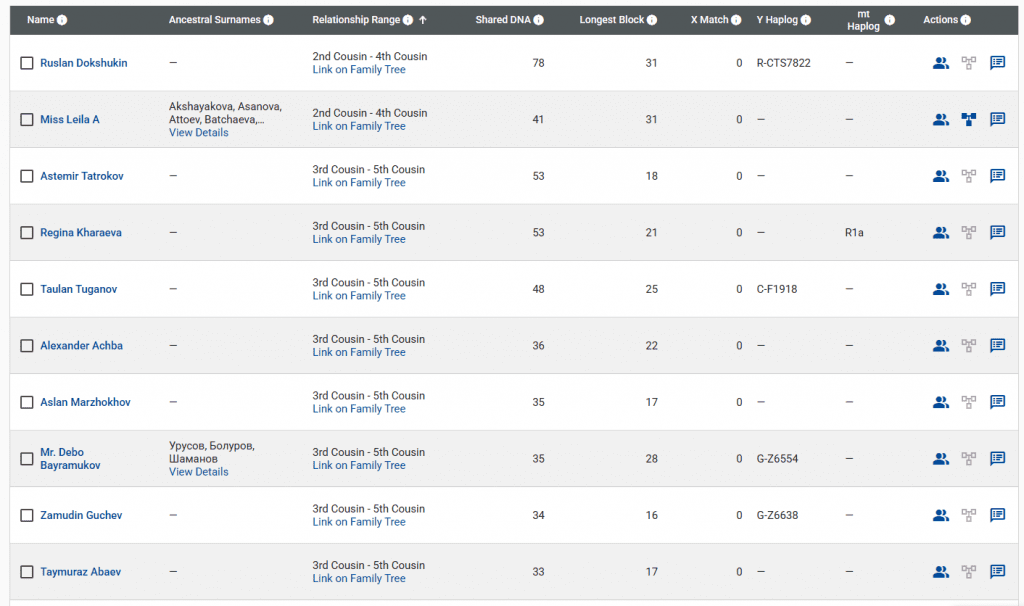Open the notes icon for Astemir Tatrokov
The image size is (1024, 606).
997,176
